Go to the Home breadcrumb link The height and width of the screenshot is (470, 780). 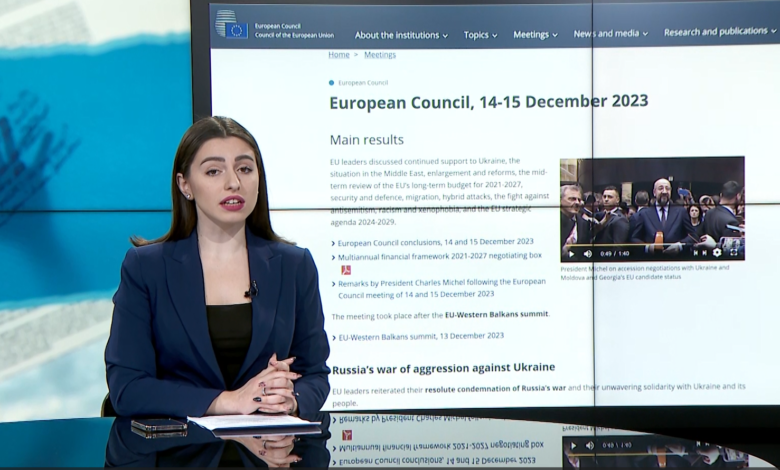point(339,55)
